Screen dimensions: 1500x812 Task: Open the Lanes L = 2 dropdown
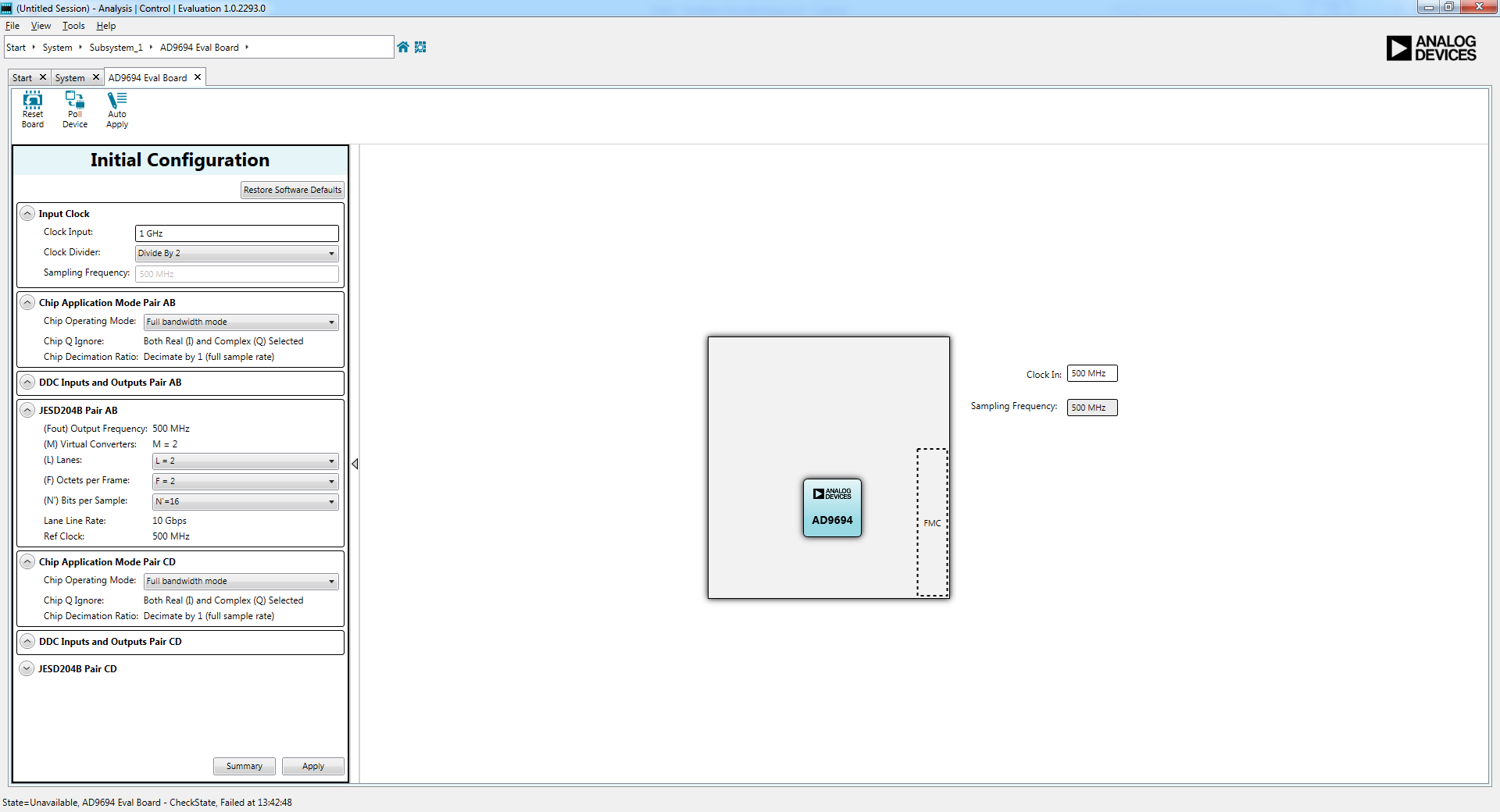(245, 461)
